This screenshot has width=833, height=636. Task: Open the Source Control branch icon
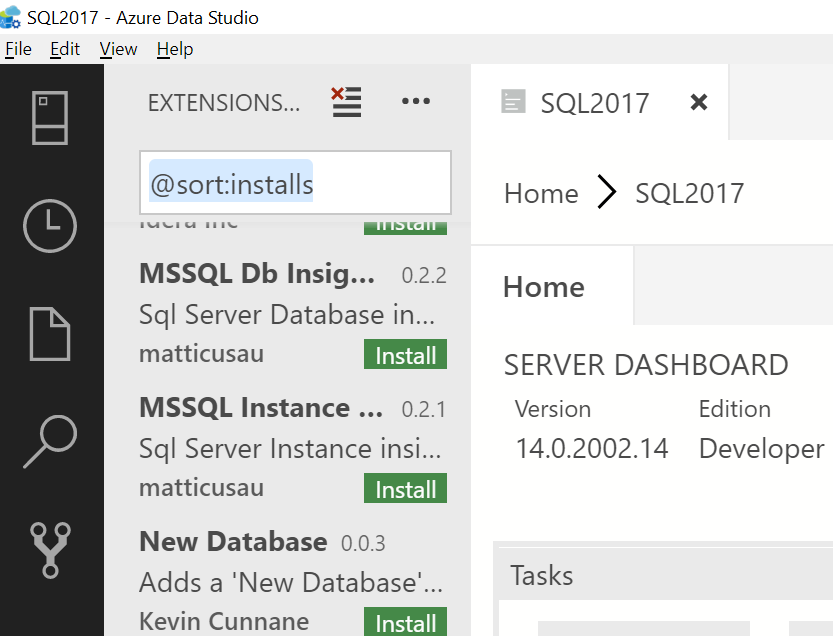[50, 549]
